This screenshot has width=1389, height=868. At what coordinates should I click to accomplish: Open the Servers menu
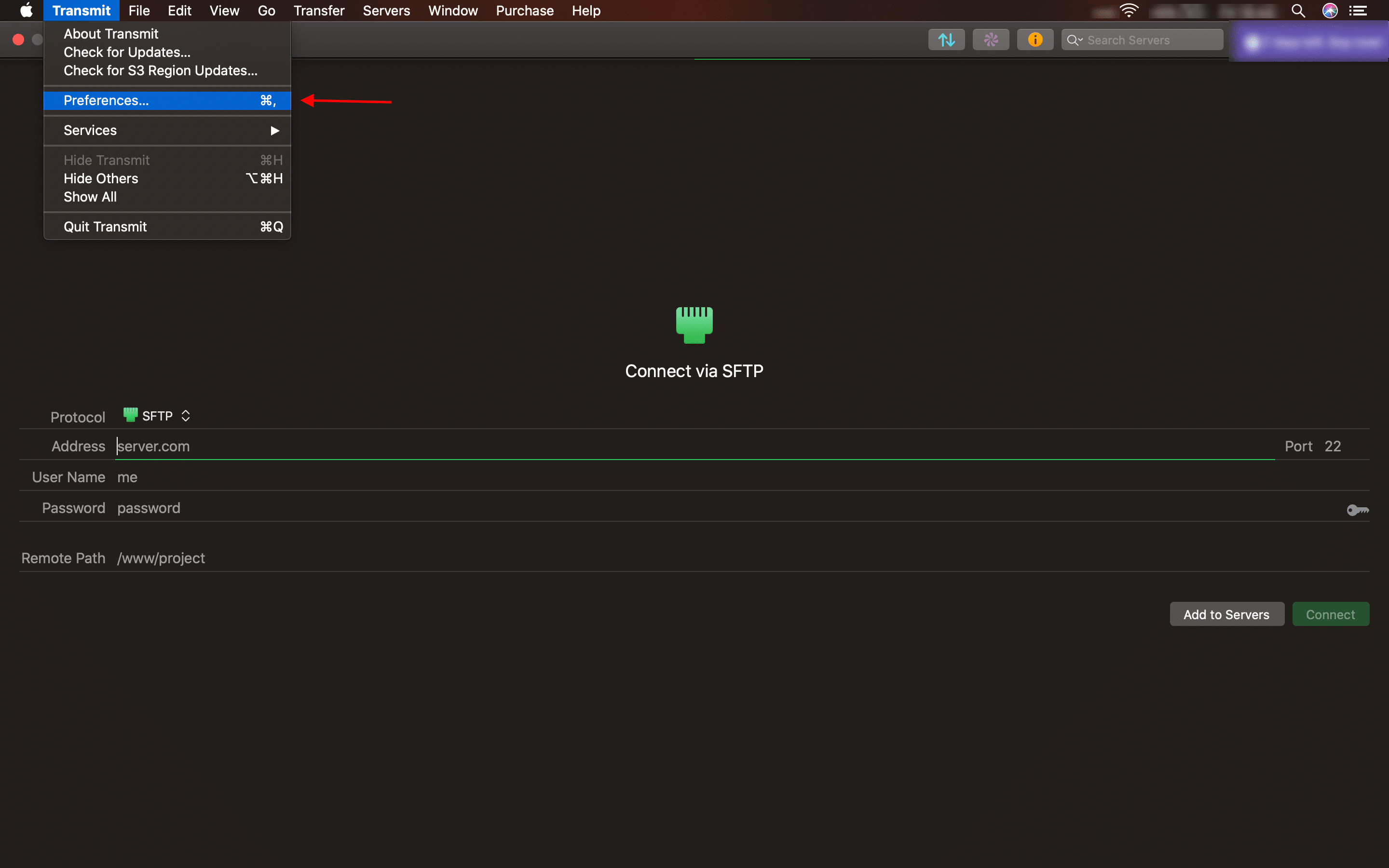click(x=386, y=10)
